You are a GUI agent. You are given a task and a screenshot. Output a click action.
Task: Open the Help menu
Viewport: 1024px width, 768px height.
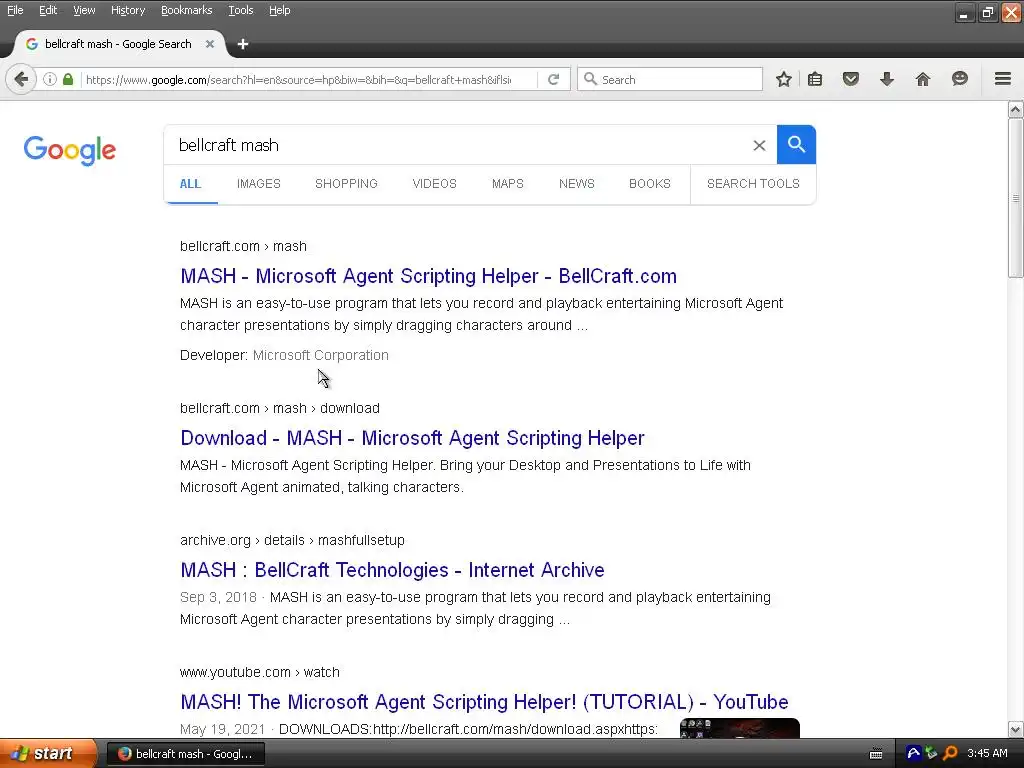[x=280, y=10]
